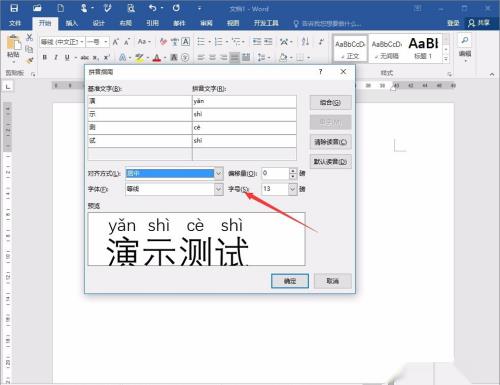
Task: Click the Save icon in quick access toolbar
Action: tap(14, 8)
